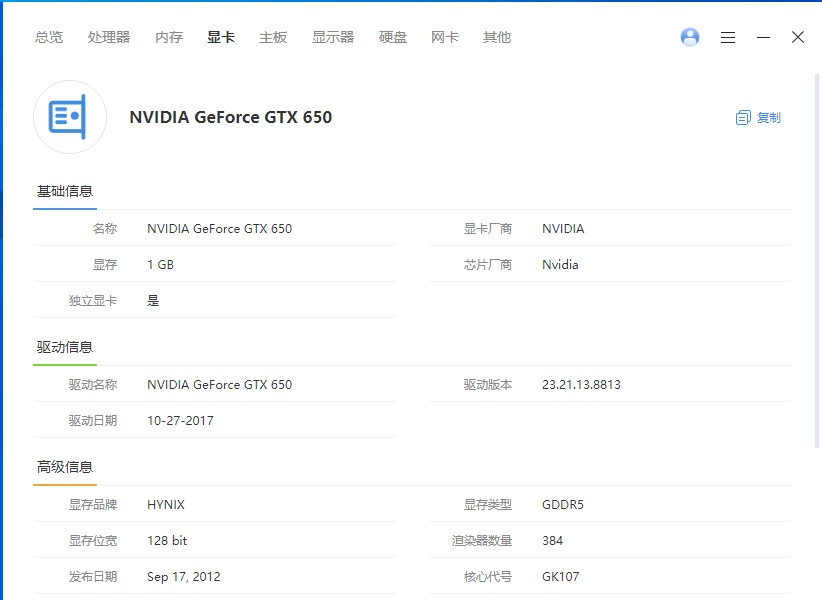
Task: Minimize the hardware info window
Action: (x=763, y=37)
